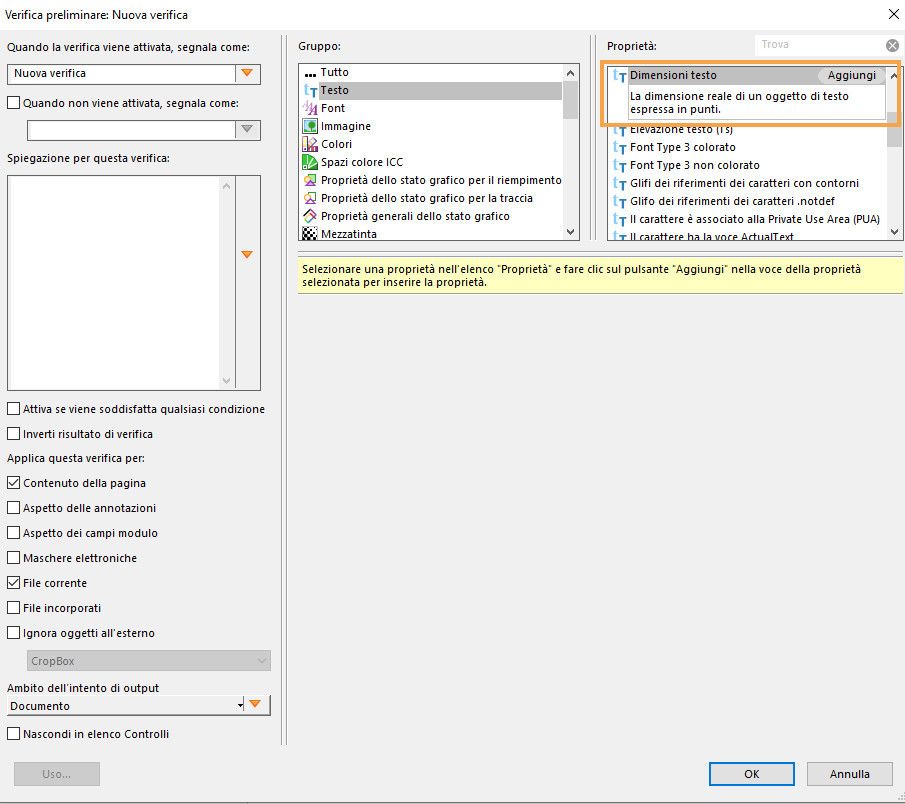Click the riempimento stato grafico icon
This screenshot has width=905, height=804.
[310, 180]
